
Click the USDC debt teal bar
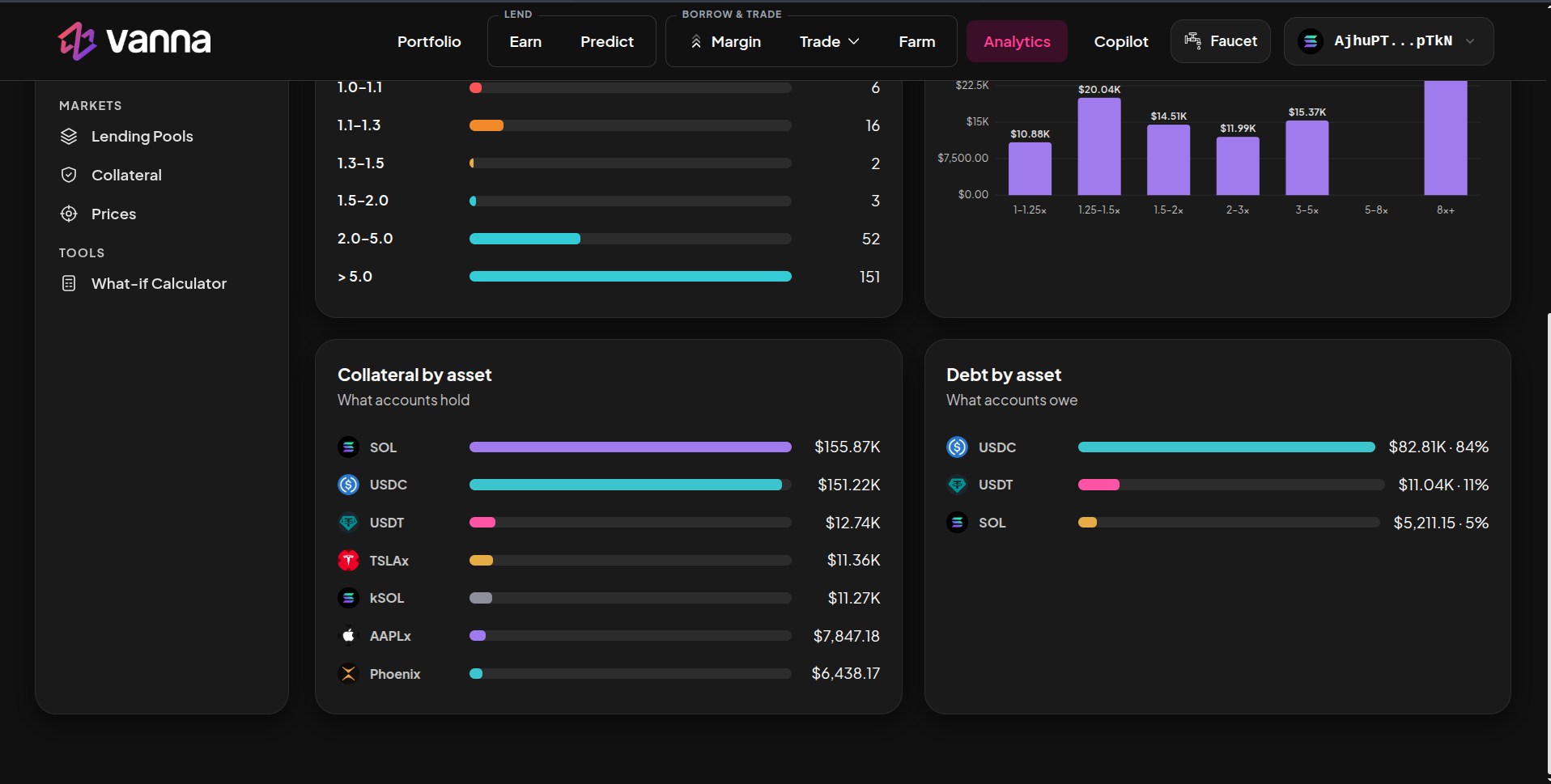(x=1226, y=447)
